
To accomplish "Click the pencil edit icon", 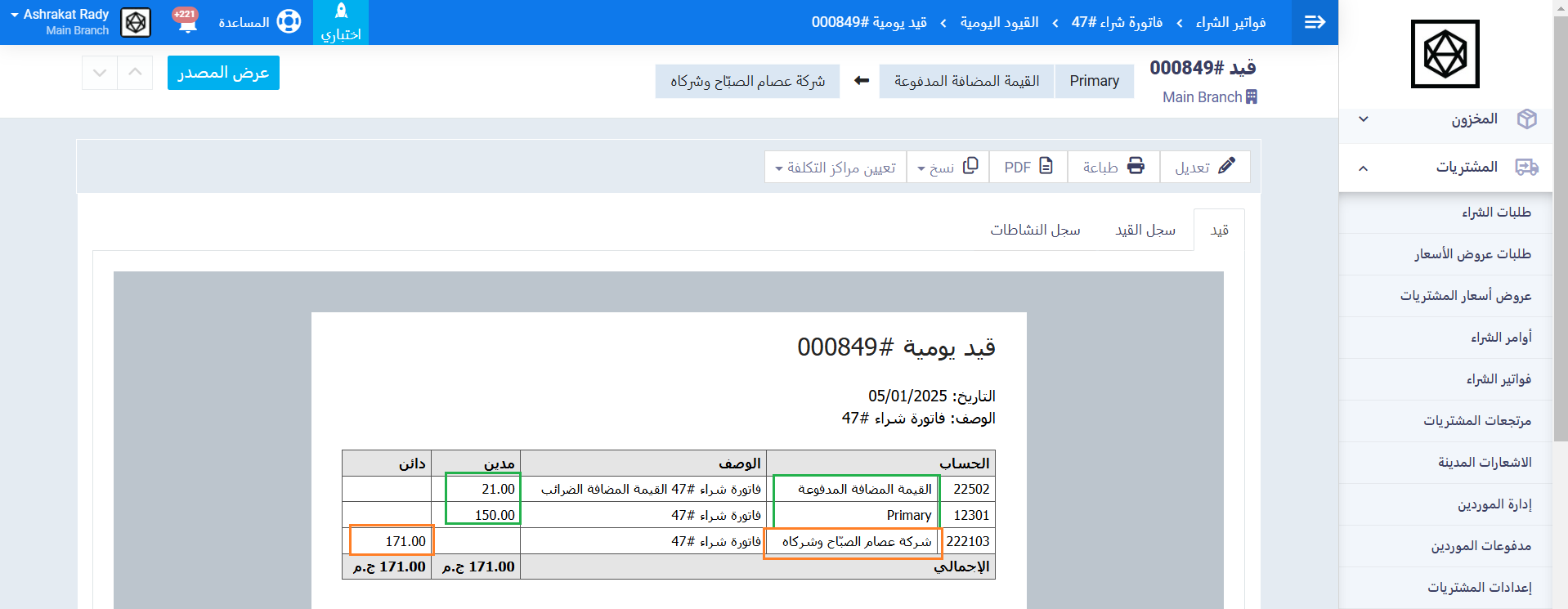I will tap(1226, 166).
